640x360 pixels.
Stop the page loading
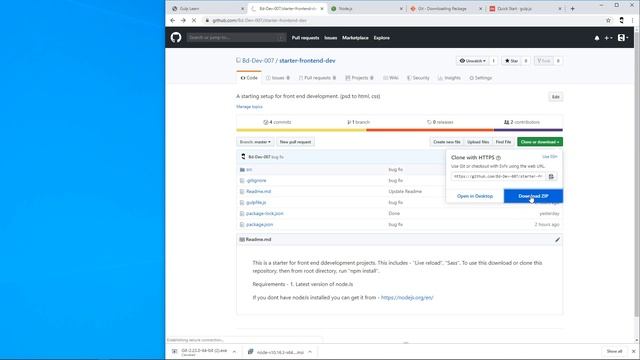(194, 20)
